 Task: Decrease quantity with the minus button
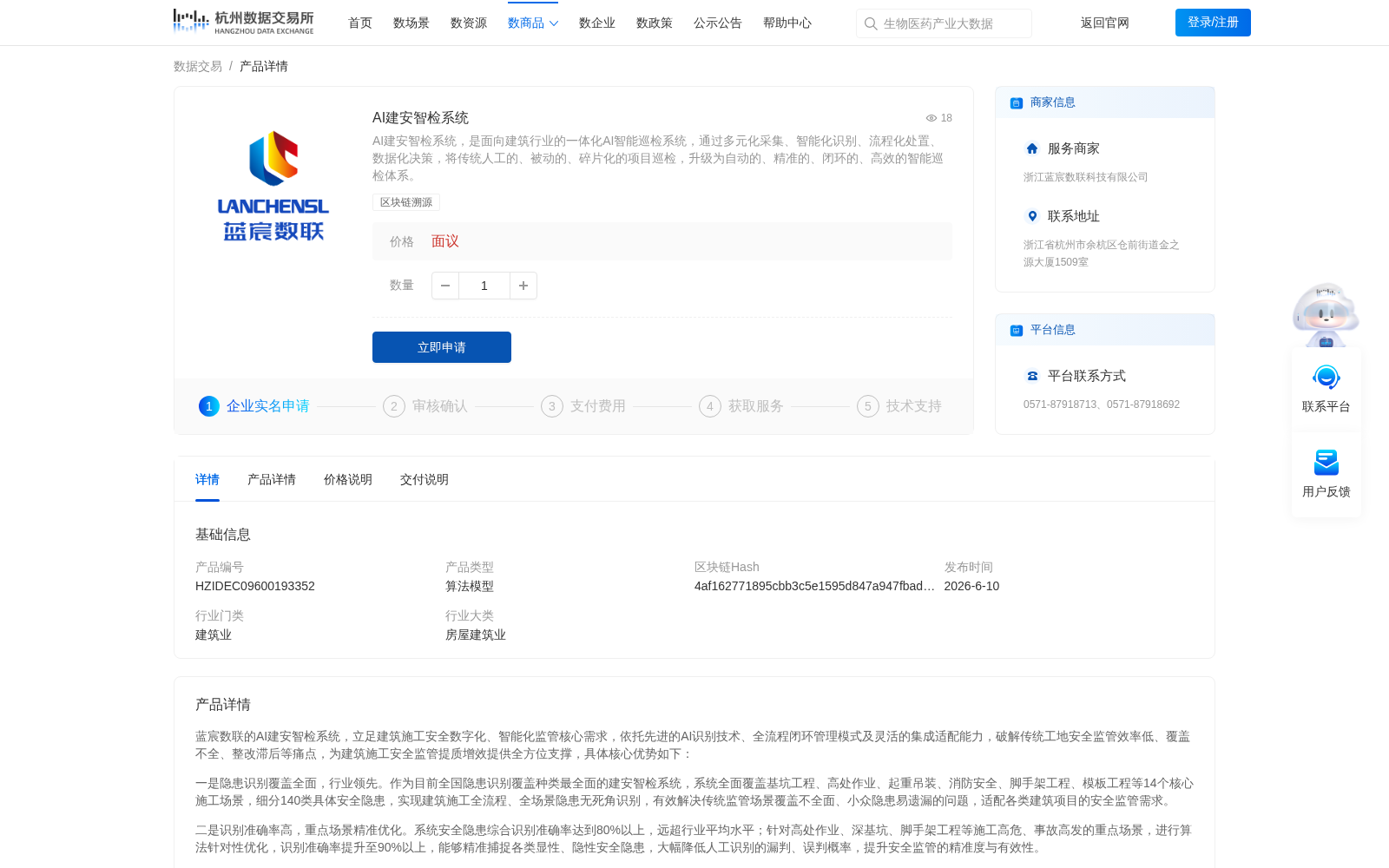(445, 286)
